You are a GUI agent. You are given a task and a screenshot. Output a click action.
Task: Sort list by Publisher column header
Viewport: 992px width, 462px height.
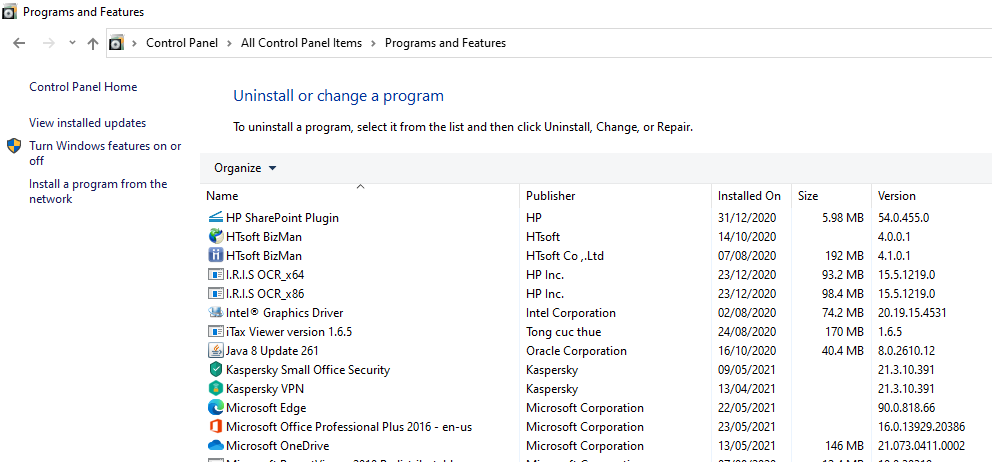coord(616,196)
